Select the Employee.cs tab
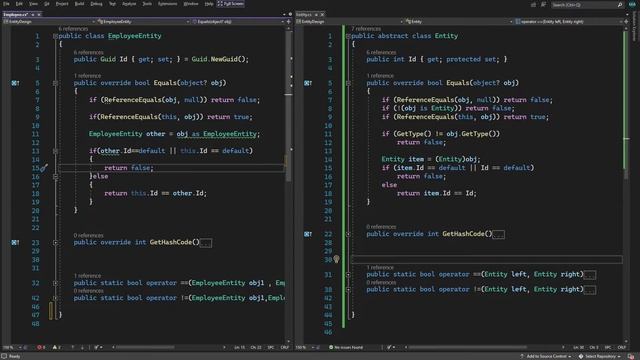Viewport: 640px width, 360px height. (x=16, y=14)
